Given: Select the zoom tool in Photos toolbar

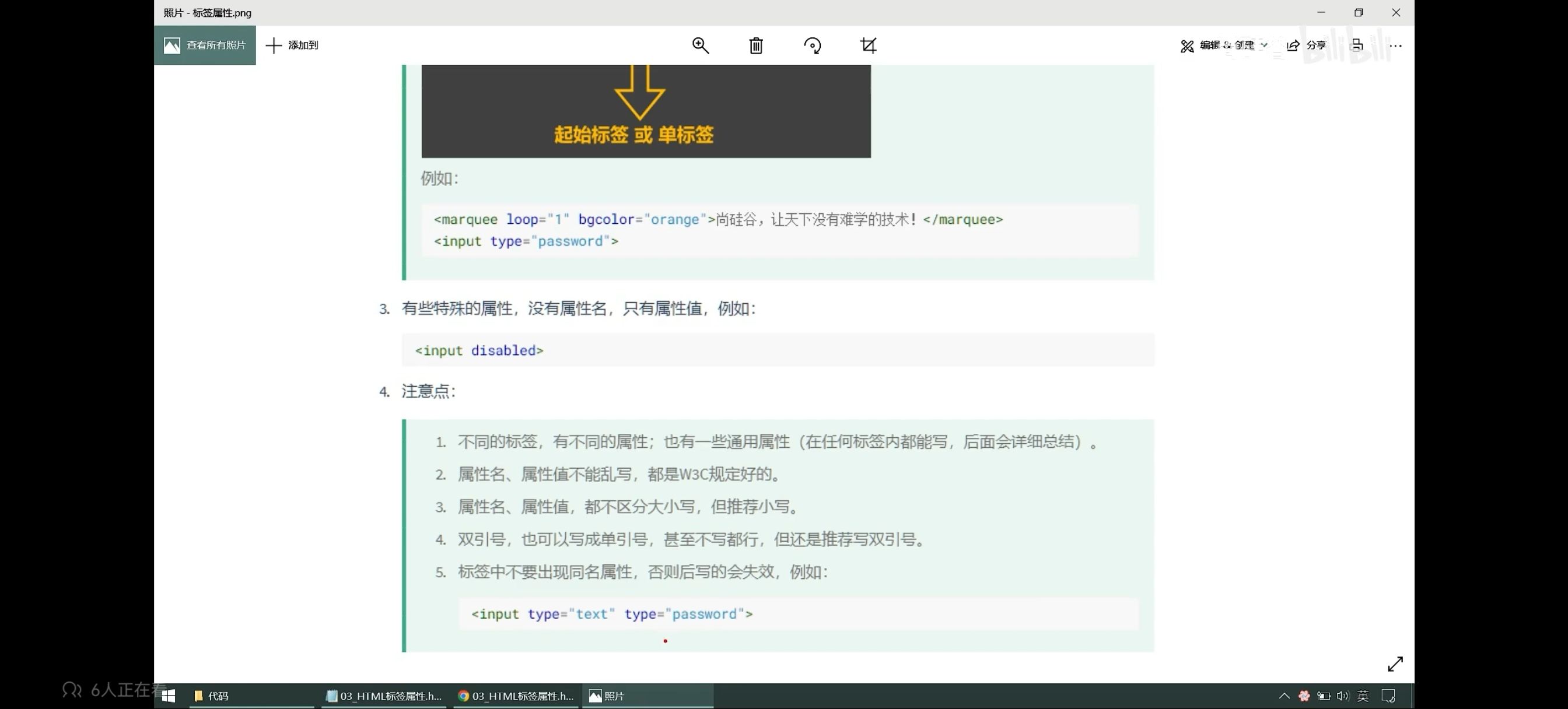Looking at the screenshot, I should (x=701, y=45).
